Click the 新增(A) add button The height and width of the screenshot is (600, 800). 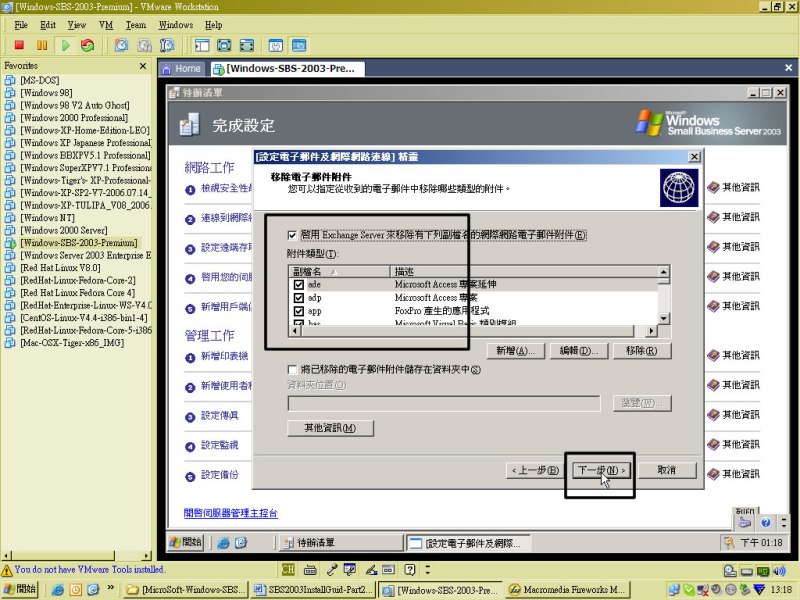point(516,351)
